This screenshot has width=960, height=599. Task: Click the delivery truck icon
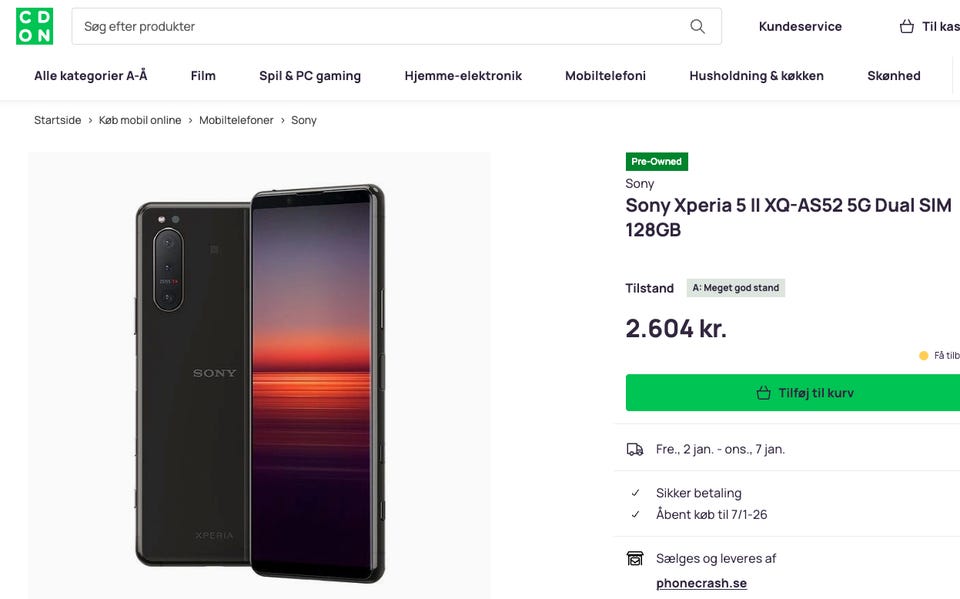pos(635,450)
